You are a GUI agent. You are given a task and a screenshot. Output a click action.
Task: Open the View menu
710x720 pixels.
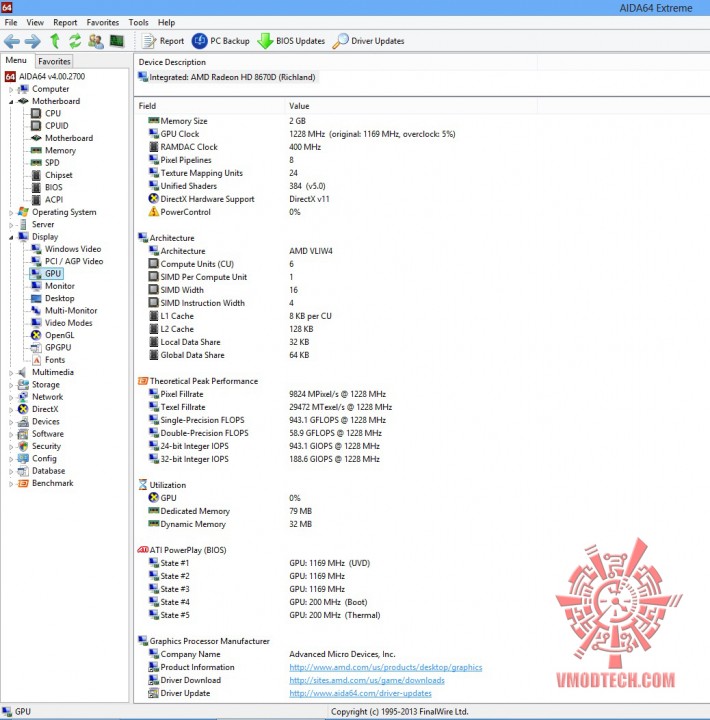click(35, 22)
